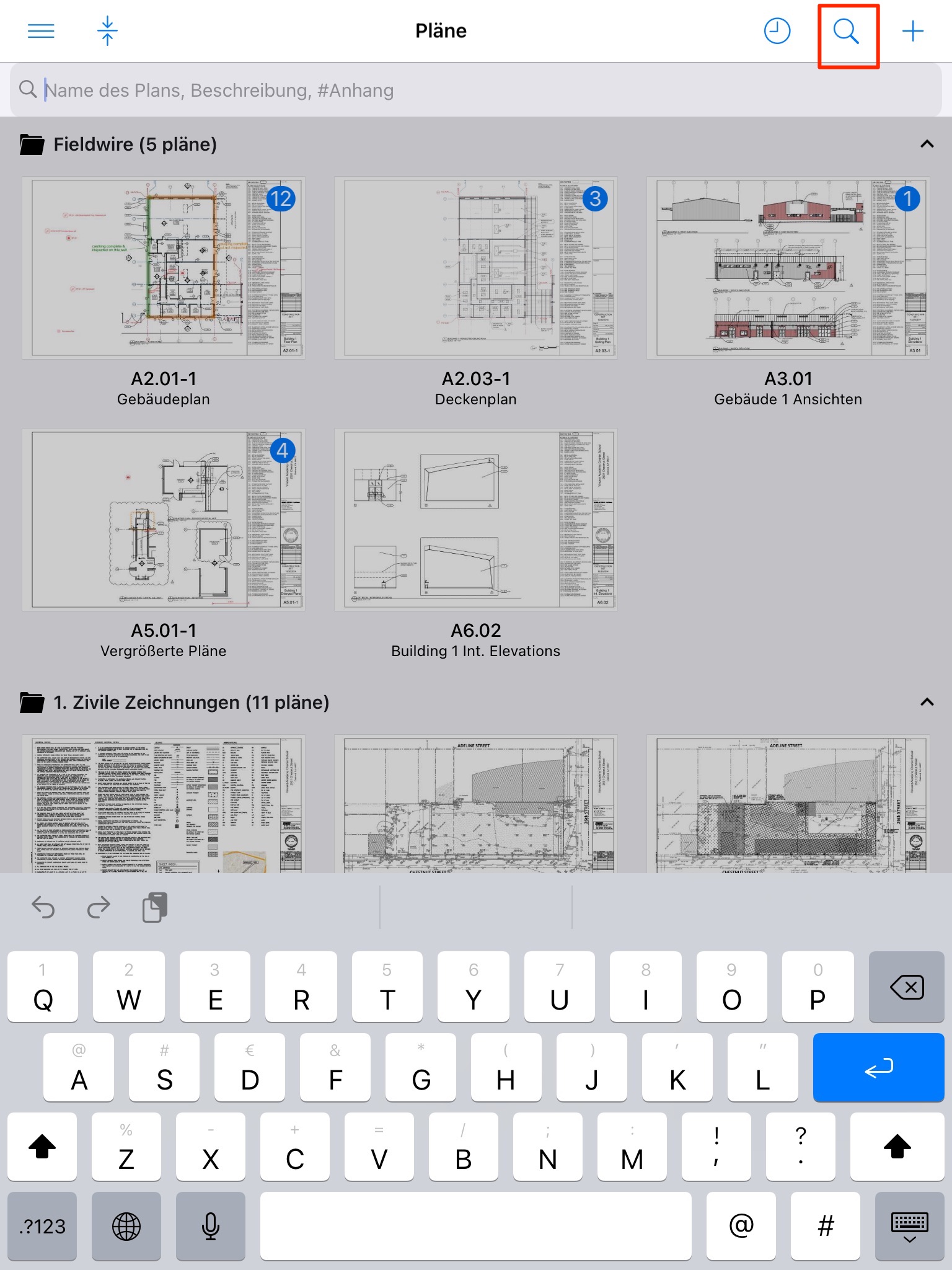This screenshot has width=952, height=1270.
Task: Tap the left shift key
Action: (42, 1147)
